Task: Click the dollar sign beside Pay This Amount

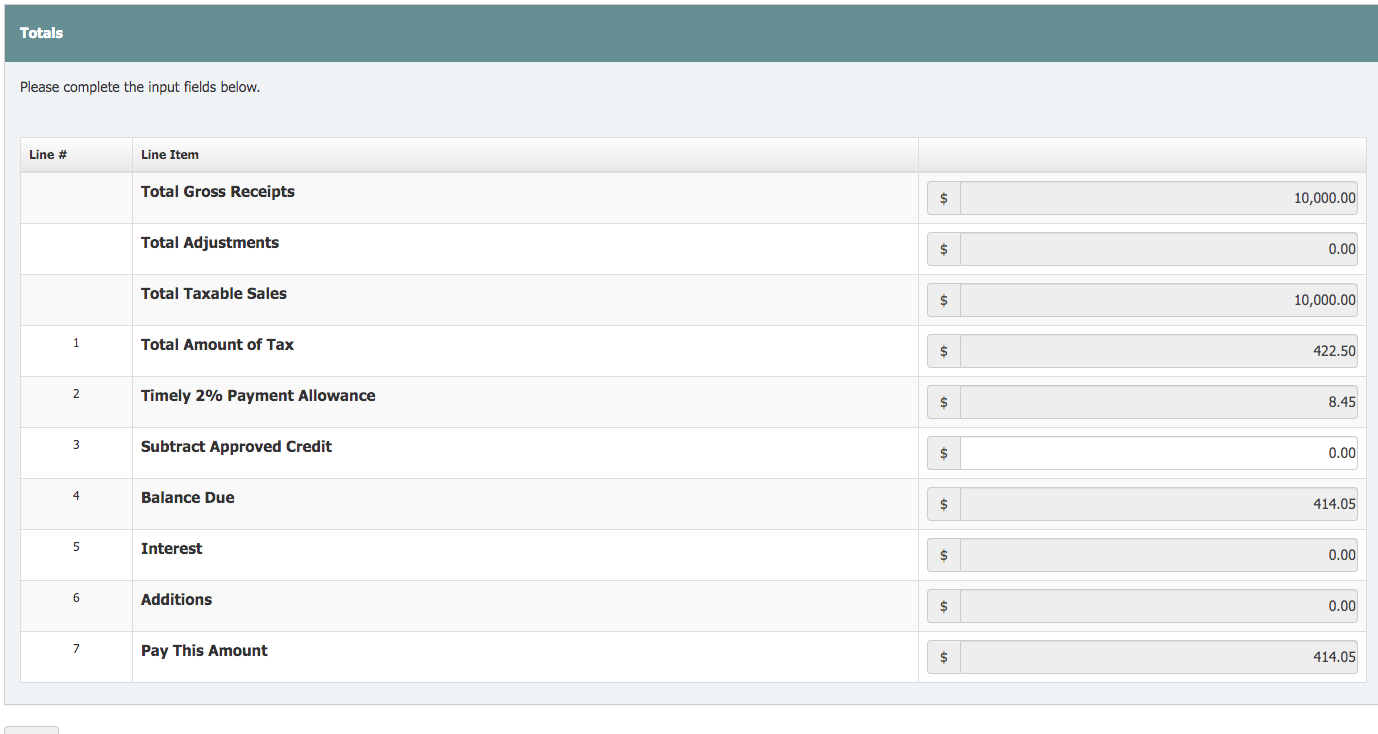Action: 944,657
